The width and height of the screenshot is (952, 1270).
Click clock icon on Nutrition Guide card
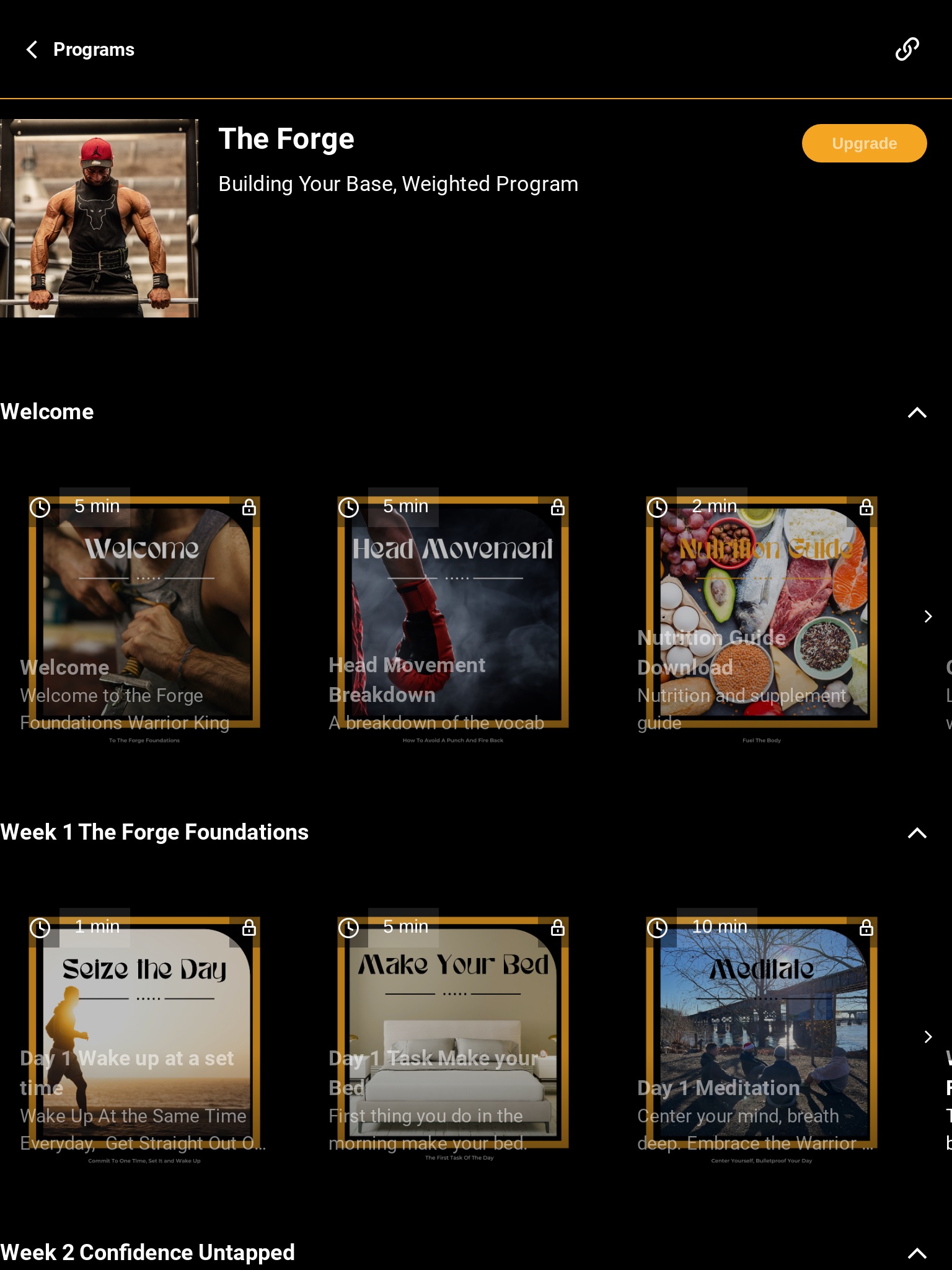coord(658,507)
